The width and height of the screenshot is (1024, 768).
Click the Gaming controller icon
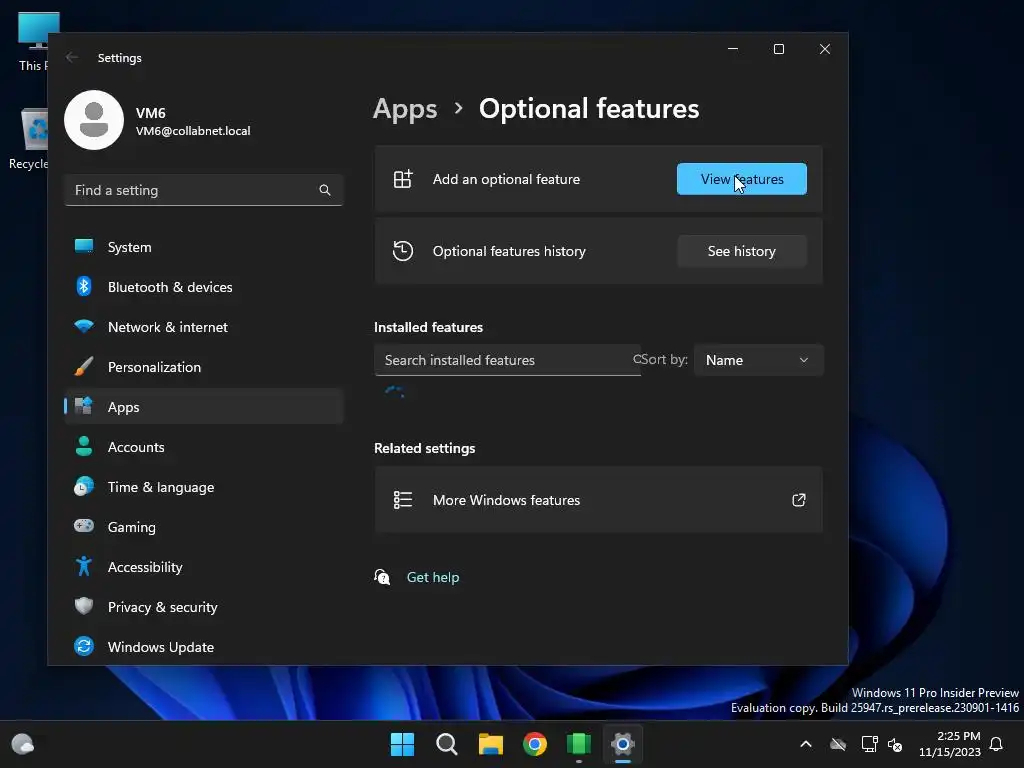(x=84, y=526)
